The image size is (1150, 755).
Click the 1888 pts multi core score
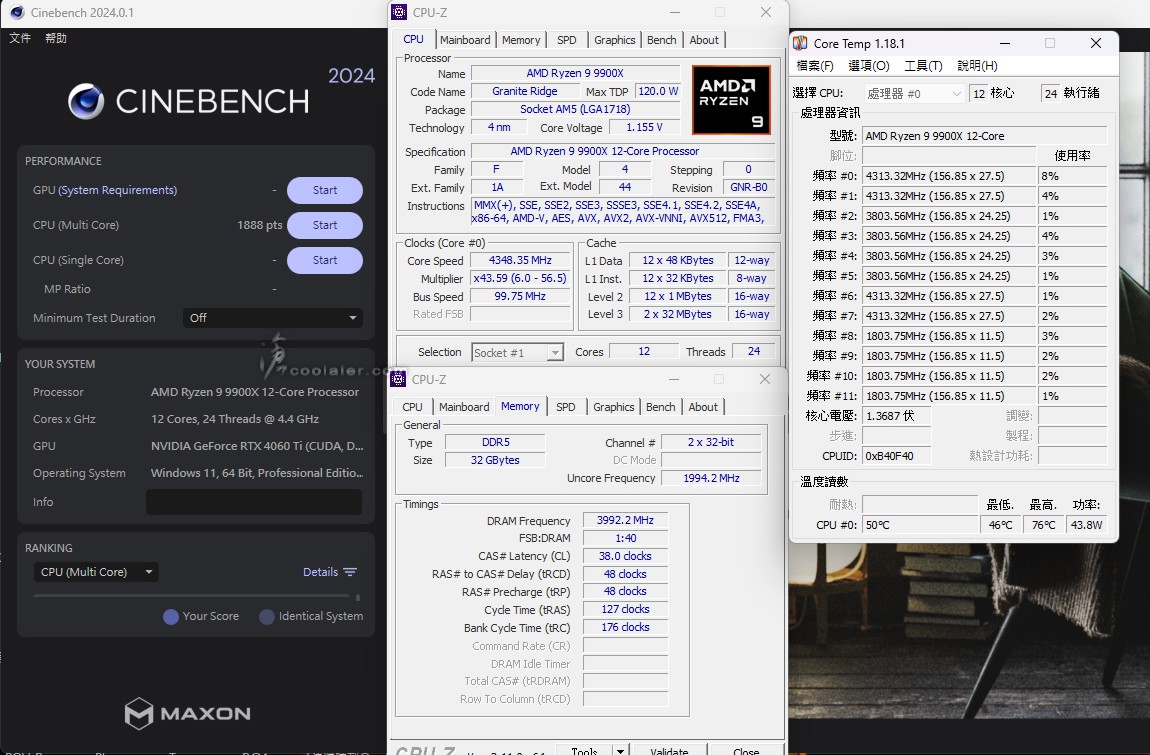260,225
